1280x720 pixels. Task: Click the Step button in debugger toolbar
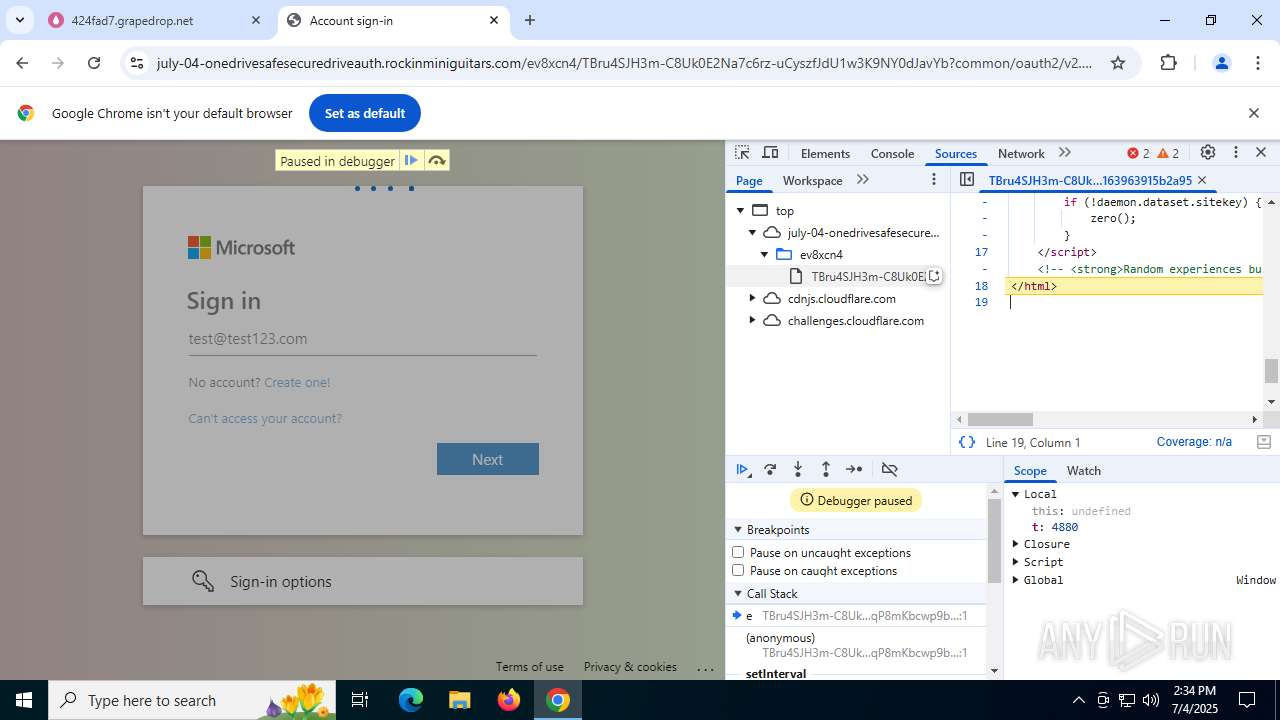[854, 469]
